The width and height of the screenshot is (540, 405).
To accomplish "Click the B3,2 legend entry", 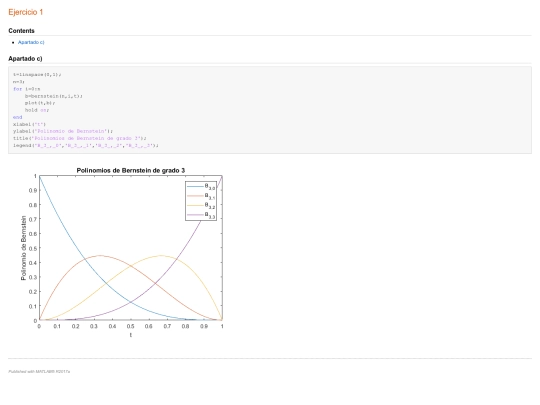I will pyautogui.click(x=201, y=205).
